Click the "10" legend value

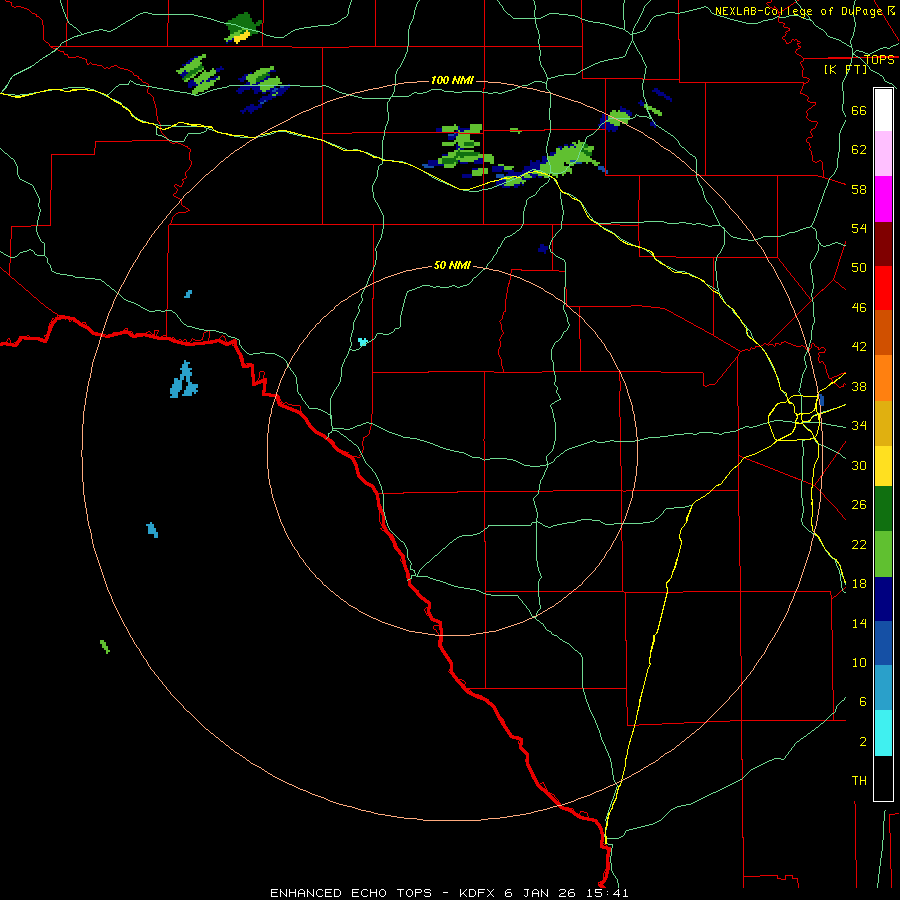(x=859, y=662)
